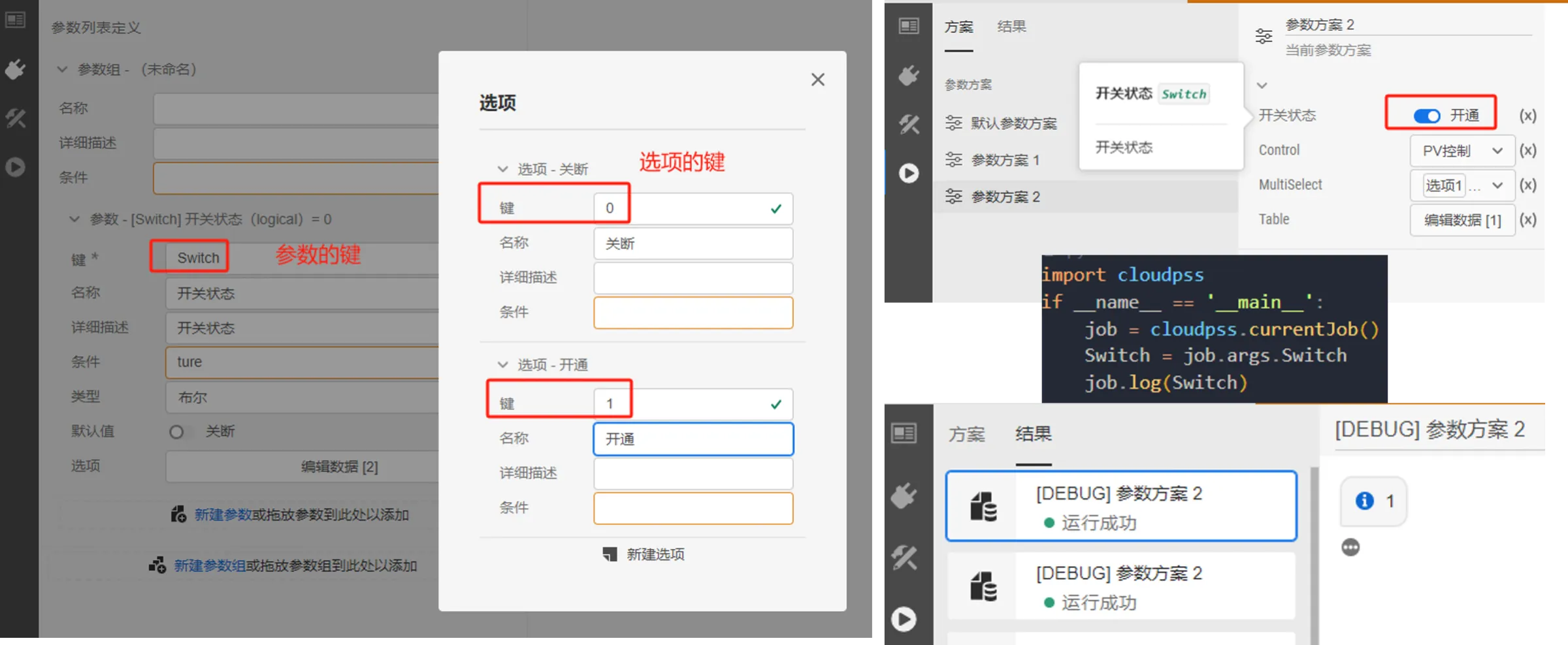Click the info icon beside log output 1
Viewport: 1568px width, 645px height.
pyautogui.click(x=1364, y=501)
